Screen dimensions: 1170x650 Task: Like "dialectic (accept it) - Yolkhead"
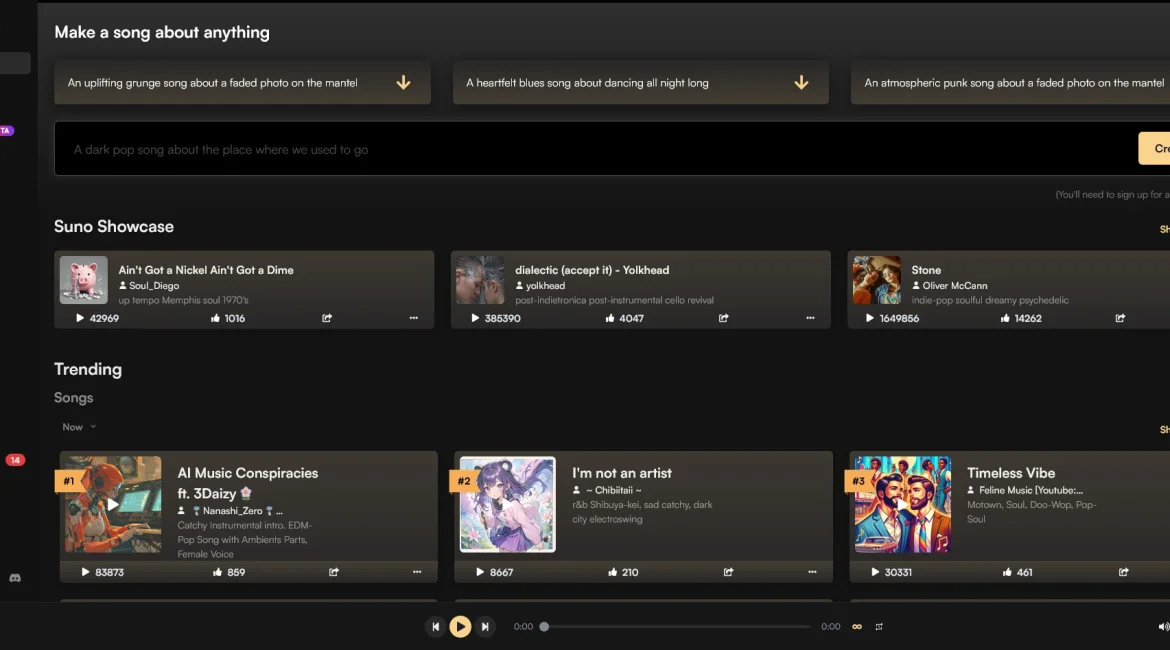(x=610, y=318)
